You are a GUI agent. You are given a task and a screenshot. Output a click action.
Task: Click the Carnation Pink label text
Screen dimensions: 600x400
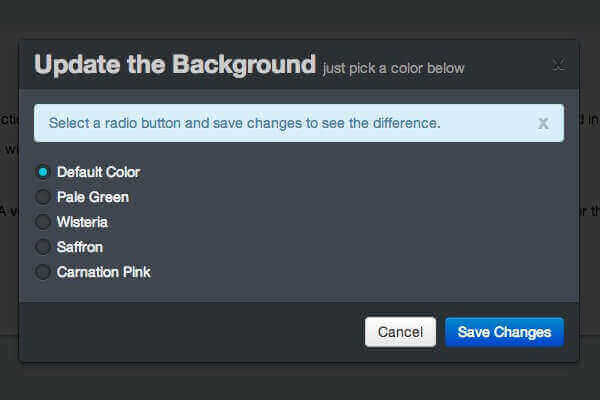[x=104, y=272]
